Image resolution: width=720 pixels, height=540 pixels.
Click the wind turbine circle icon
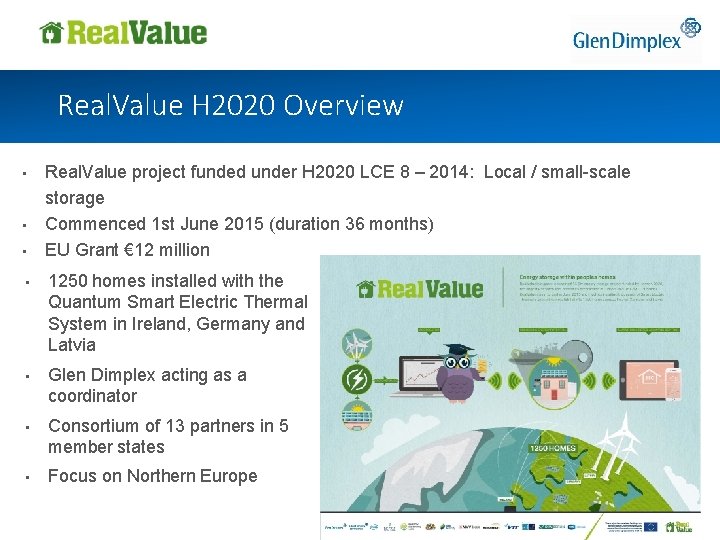pos(356,344)
